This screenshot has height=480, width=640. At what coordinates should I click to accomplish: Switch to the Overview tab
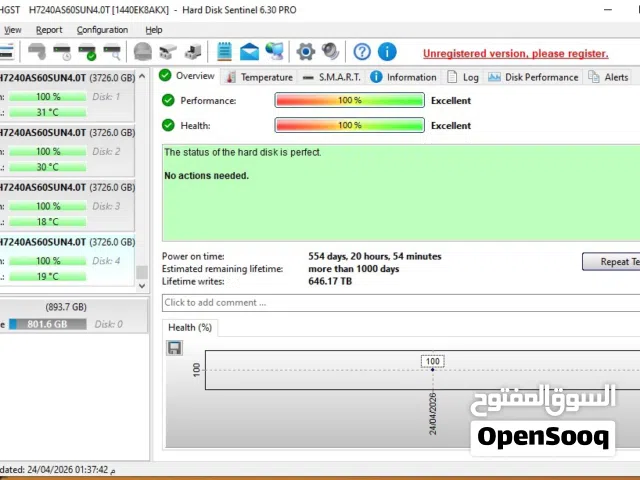[187, 76]
